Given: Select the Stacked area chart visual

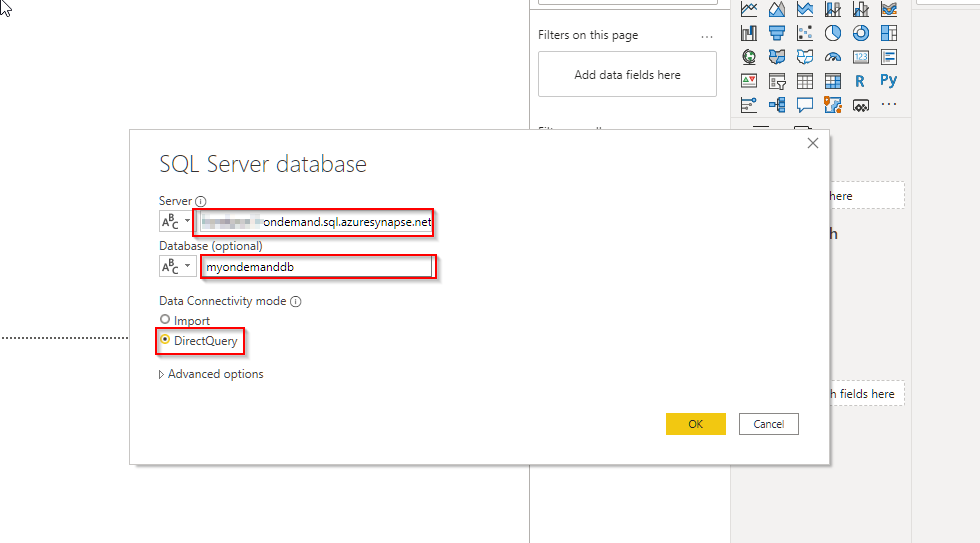Looking at the screenshot, I should click(x=805, y=9).
